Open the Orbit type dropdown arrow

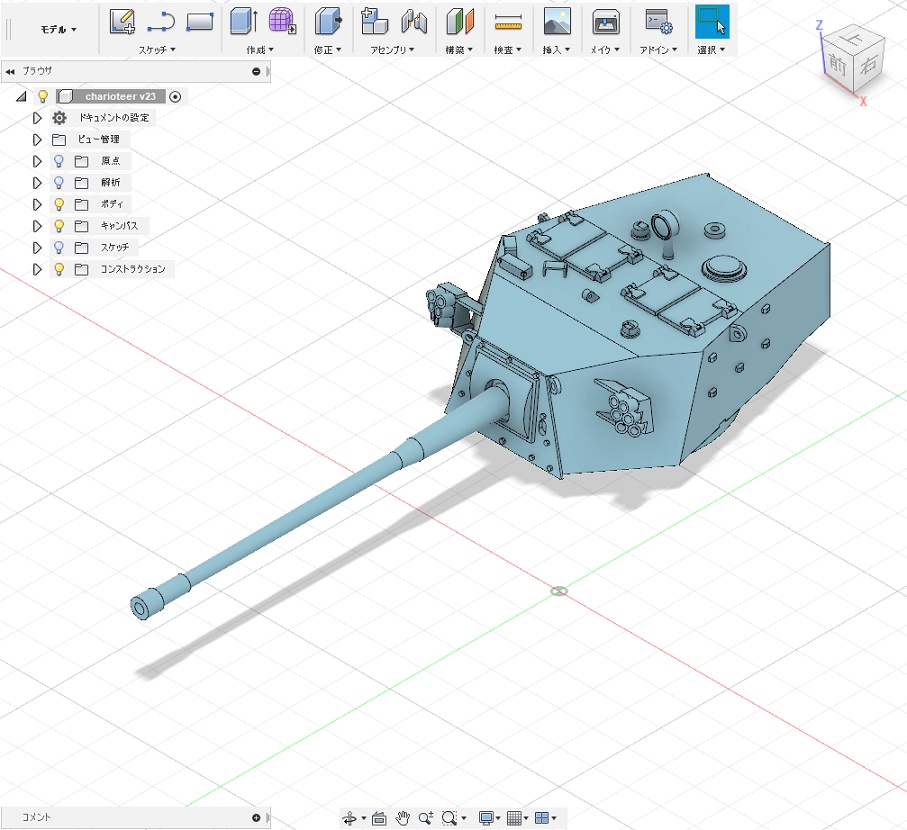click(x=364, y=818)
